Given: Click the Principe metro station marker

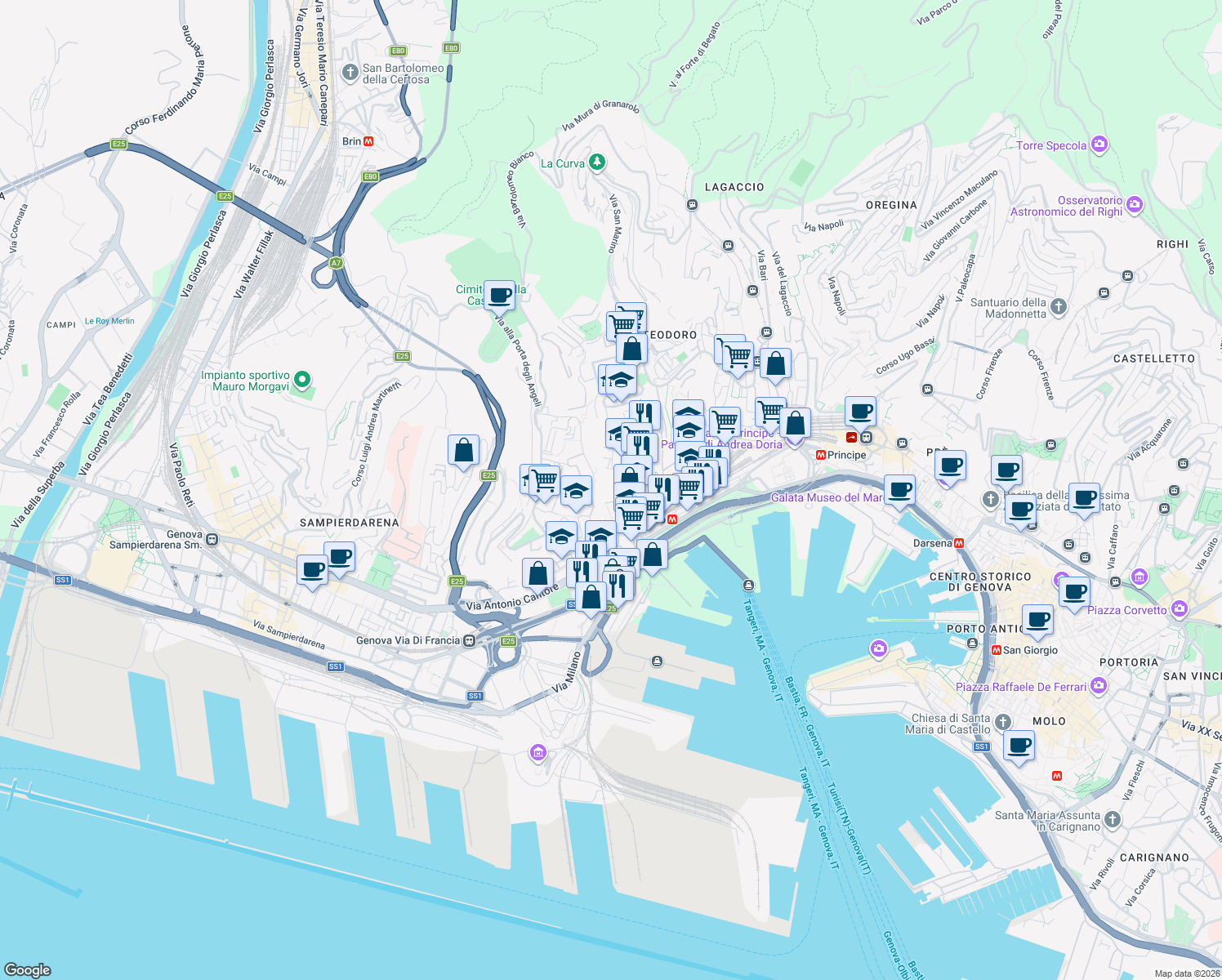Looking at the screenshot, I should (823, 454).
